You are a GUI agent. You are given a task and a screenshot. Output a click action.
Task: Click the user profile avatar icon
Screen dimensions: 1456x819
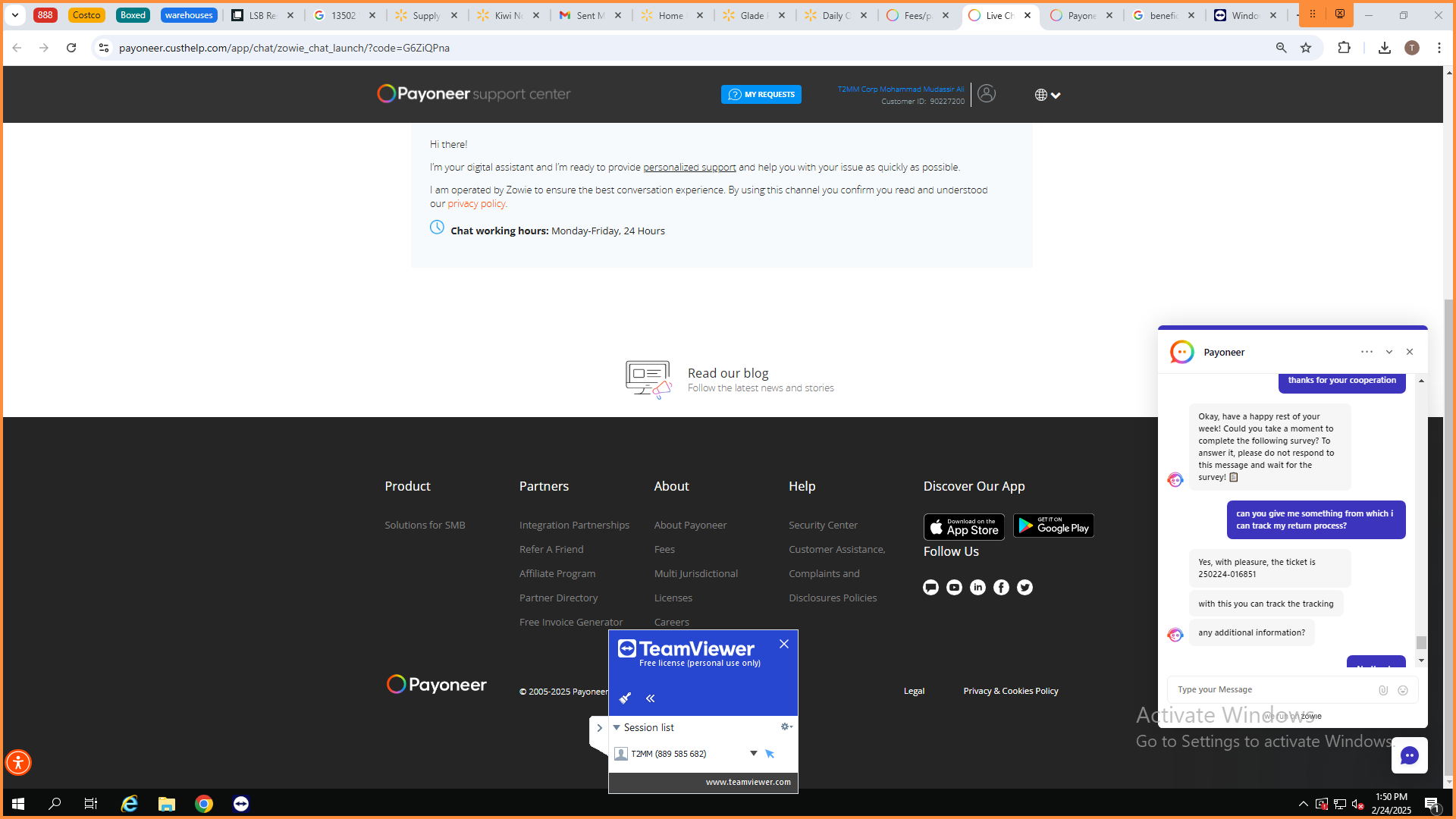coord(986,94)
